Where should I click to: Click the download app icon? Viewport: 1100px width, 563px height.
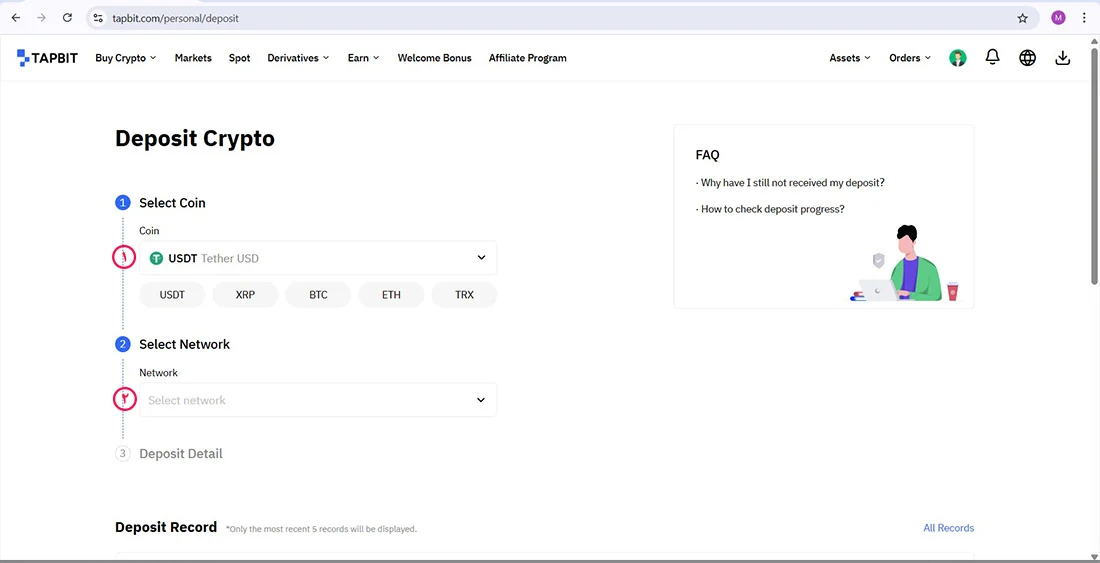coord(1063,58)
